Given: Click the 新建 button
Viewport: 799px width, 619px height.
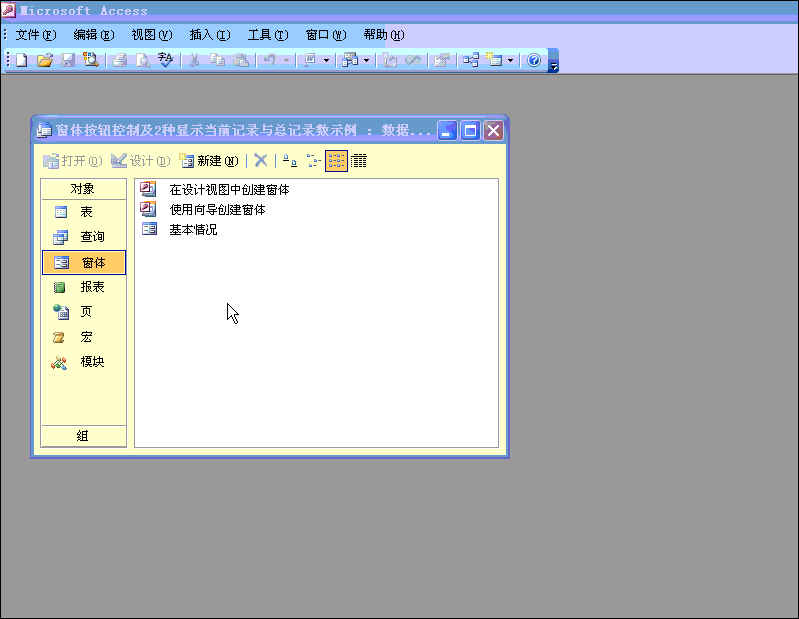Looking at the screenshot, I should pyautogui.click(x=209, y=160).
